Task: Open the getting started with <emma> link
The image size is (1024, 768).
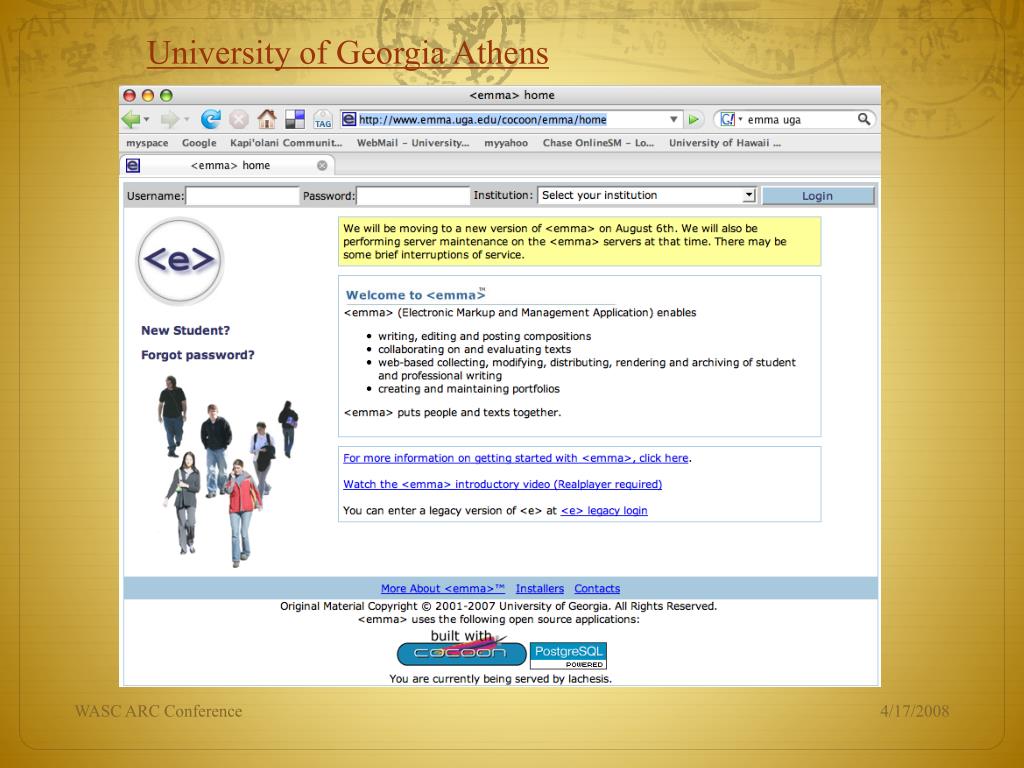Action: click(x=516, y=458)
